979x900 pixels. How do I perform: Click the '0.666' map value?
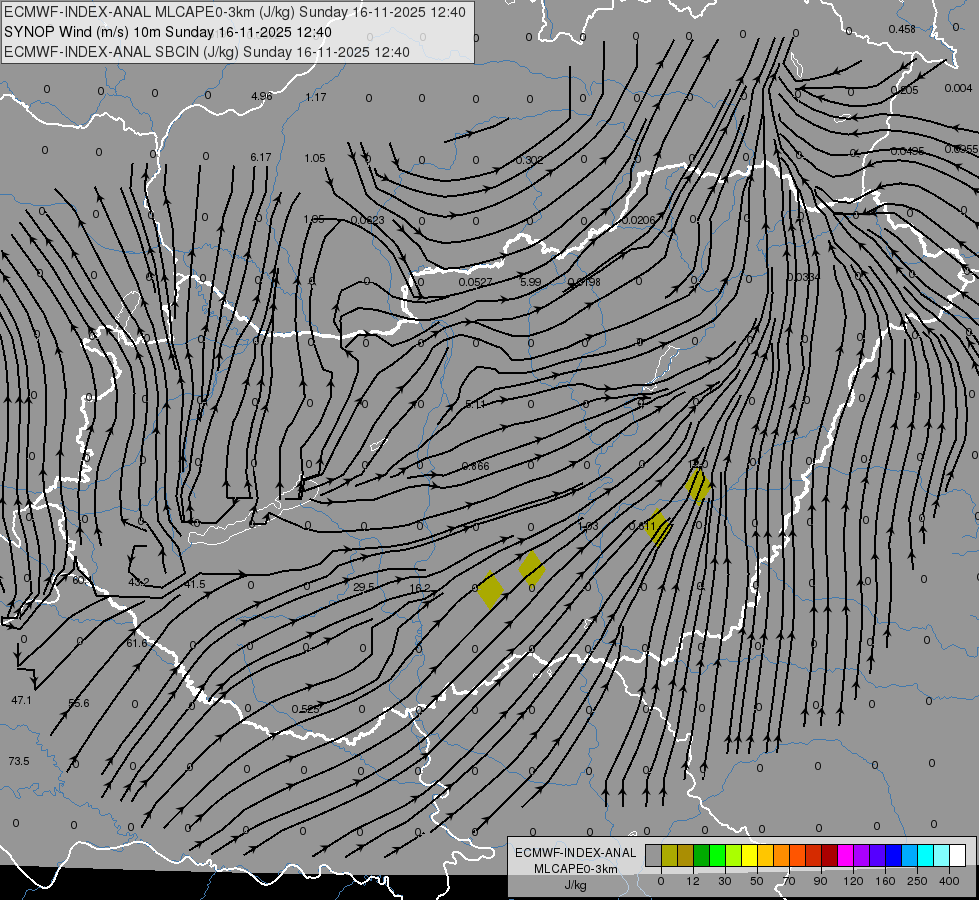476,466
